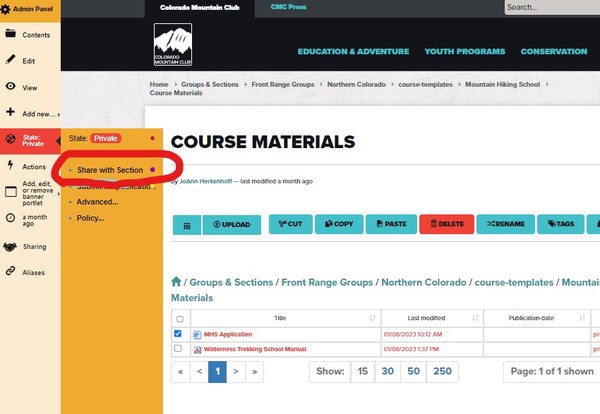The image size is (600, 414).
Task: Click the history clock icon
Action: tap(11, 218)
